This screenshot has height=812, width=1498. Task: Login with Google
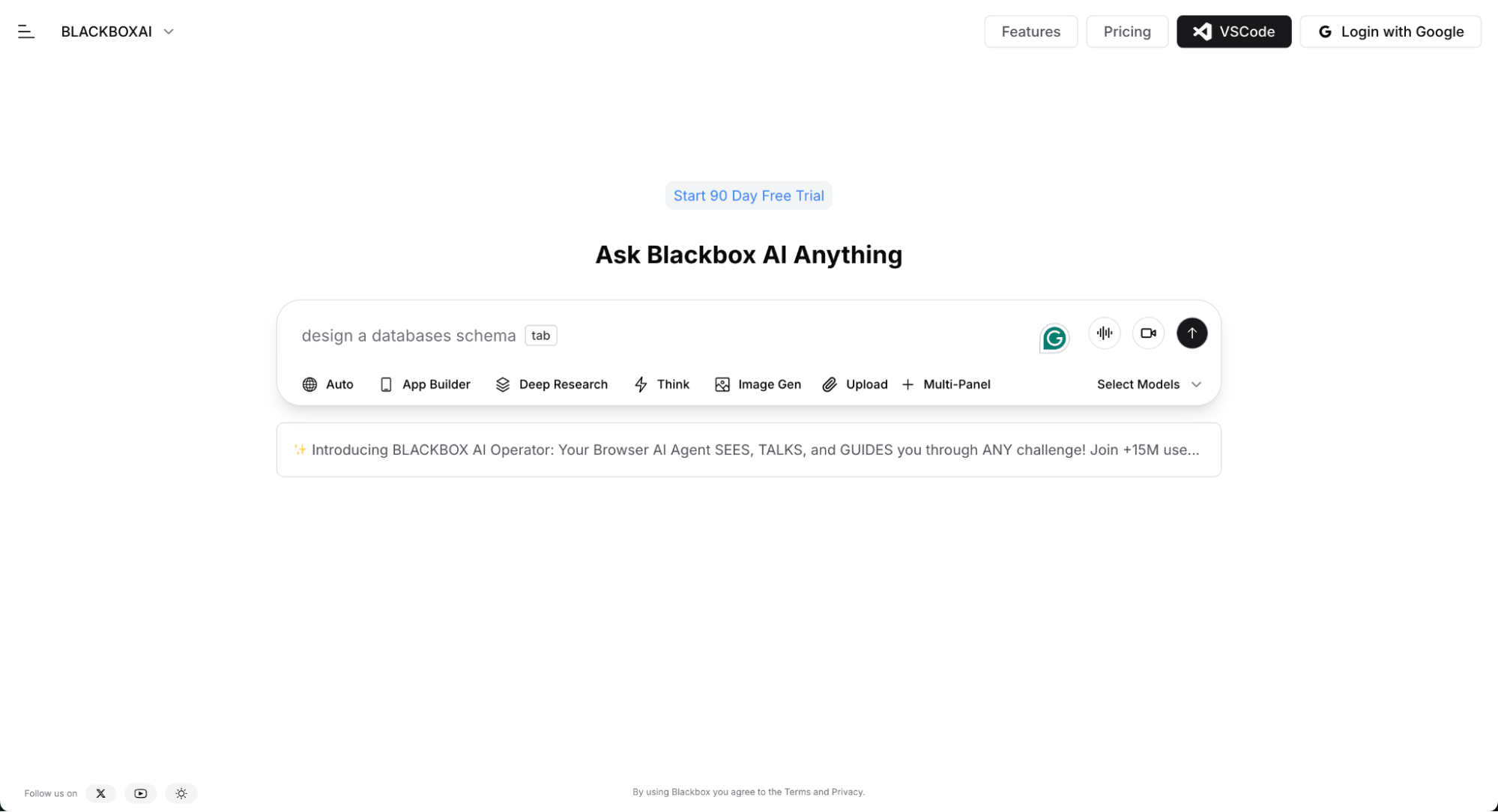point(1391,31)
